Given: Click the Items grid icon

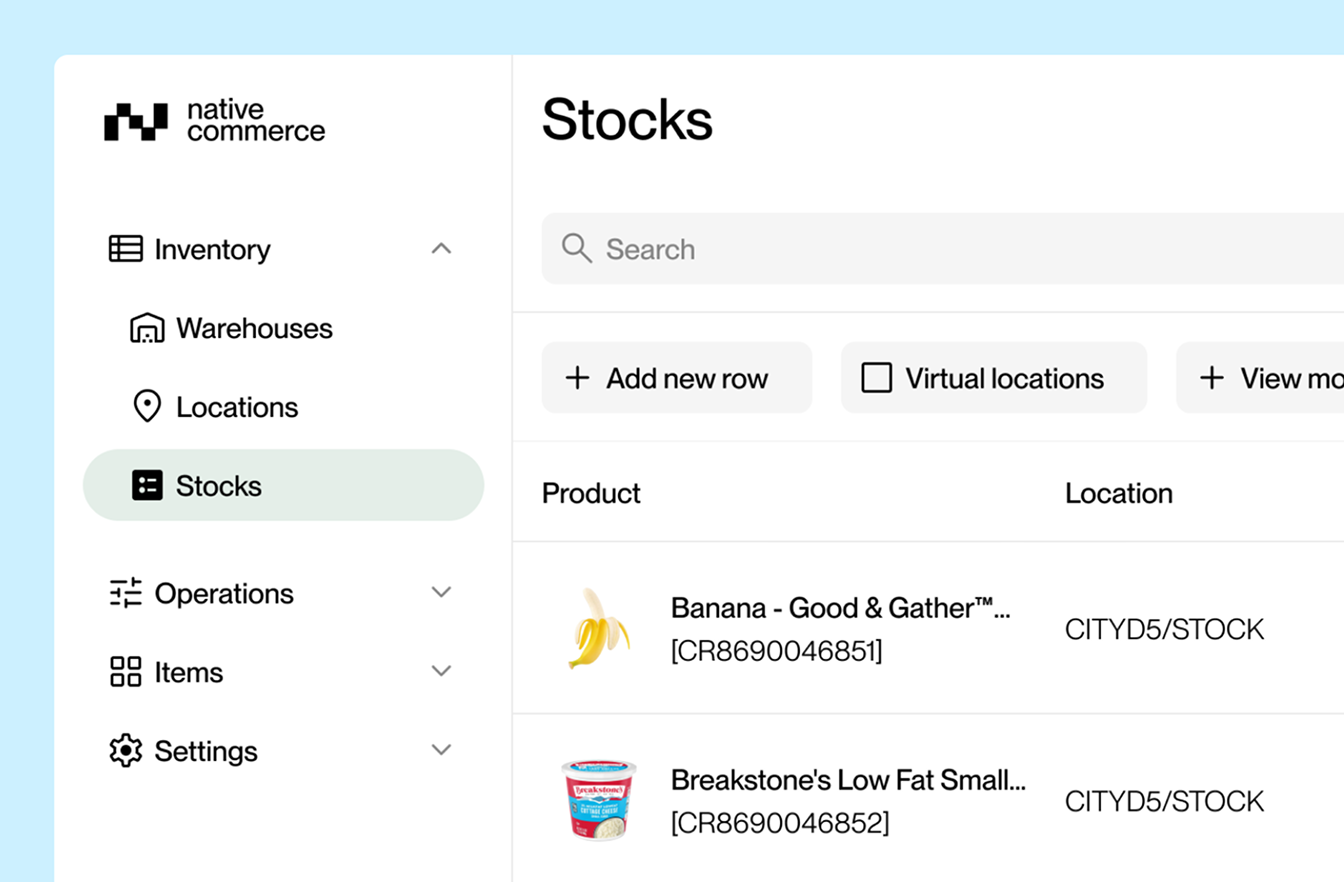Looking at the screenshot, I should pyautogui.click(x=123, y=671).
